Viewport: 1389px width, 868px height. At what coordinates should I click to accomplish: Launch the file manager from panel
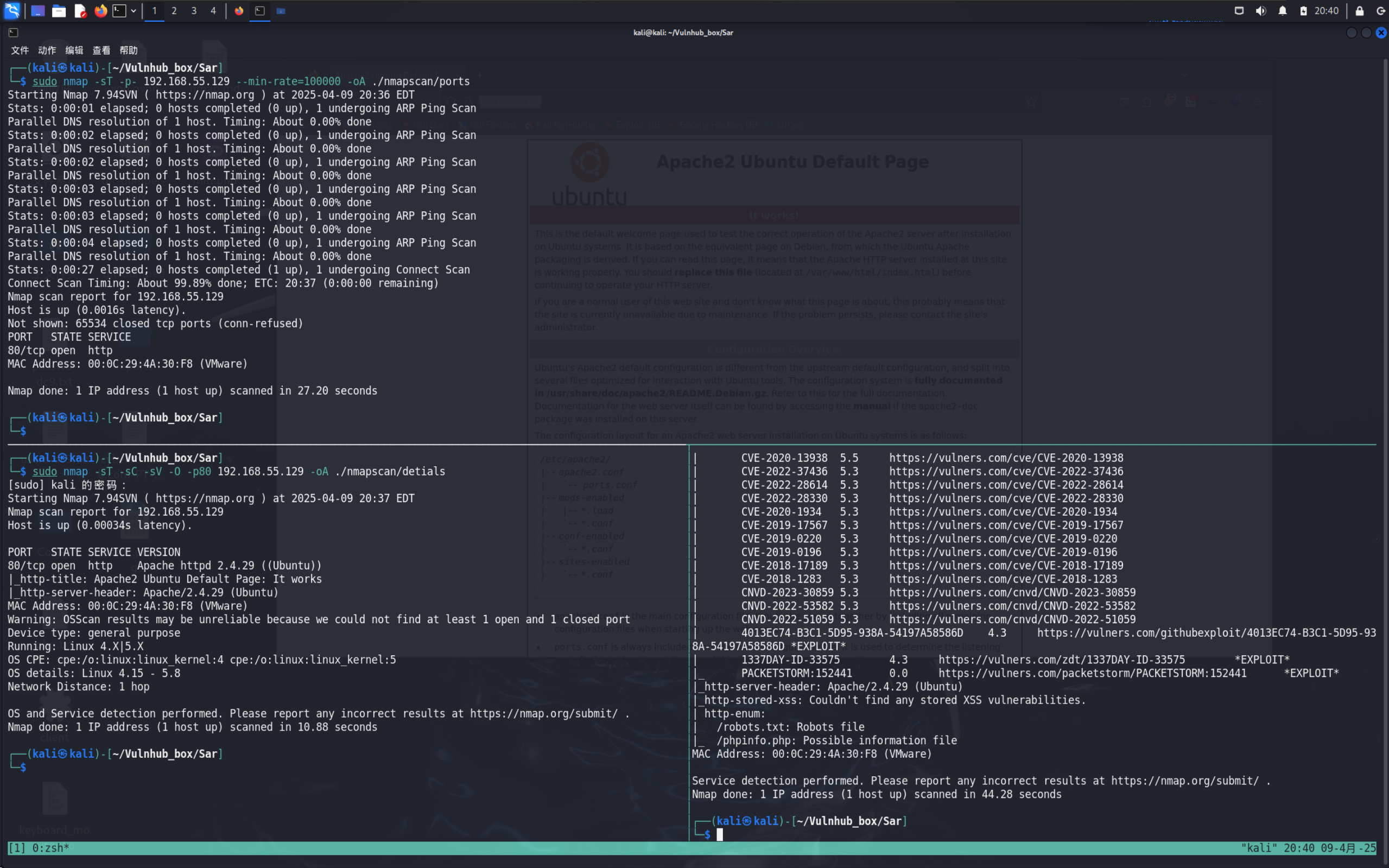59,11
